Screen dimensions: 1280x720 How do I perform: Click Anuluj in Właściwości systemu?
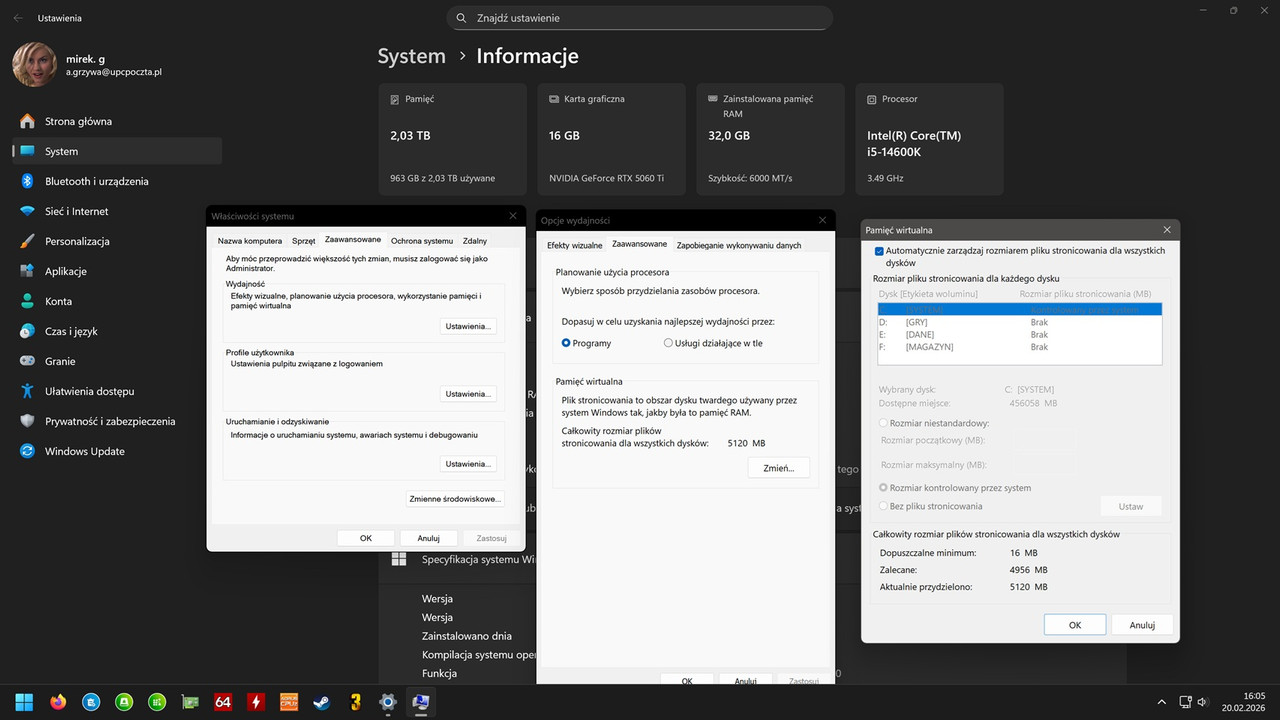pos(428,538)
